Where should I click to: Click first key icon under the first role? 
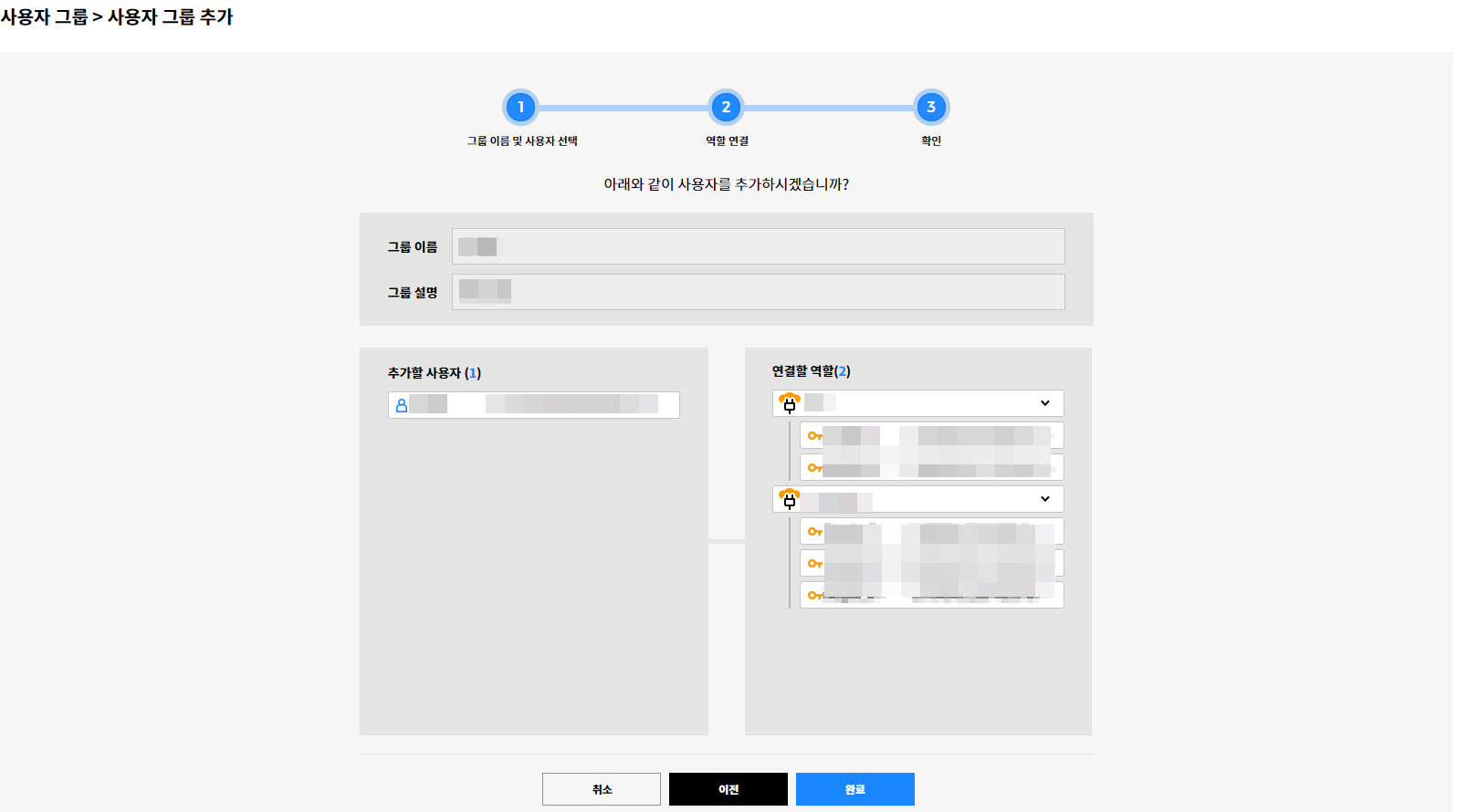[814, 436]
